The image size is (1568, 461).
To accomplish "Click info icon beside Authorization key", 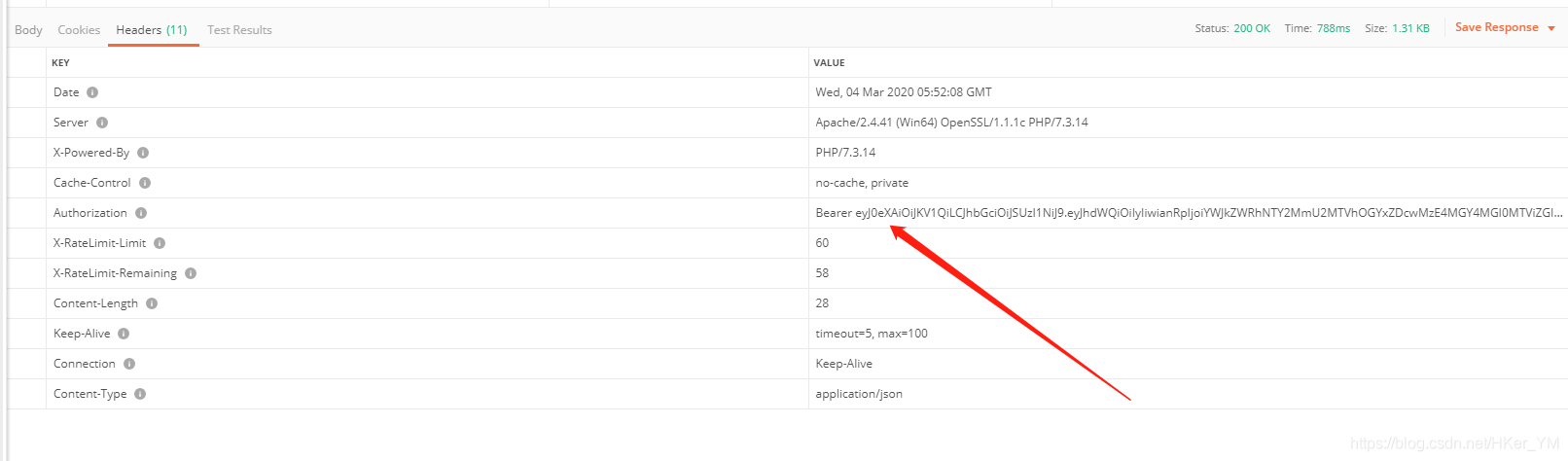I will [x=141, y=213].
